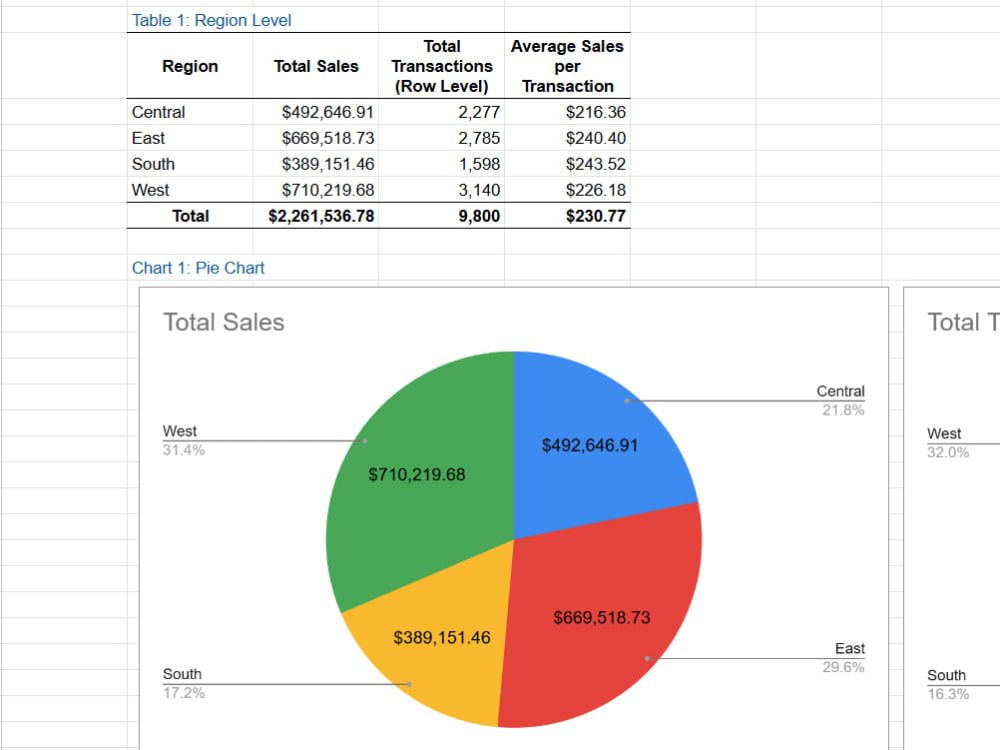Click the Central 21.8% callout label
This screenshot has width=1000, height=750.
(841, 400)
